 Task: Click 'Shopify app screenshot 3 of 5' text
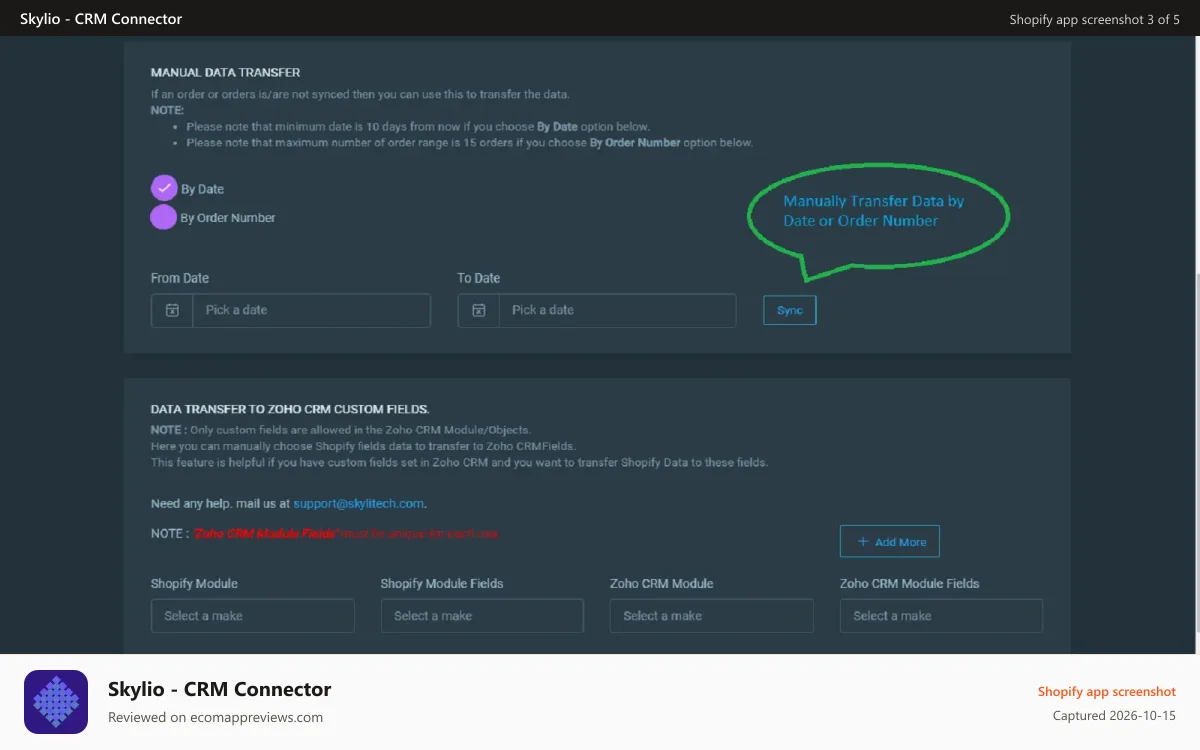pos(1095,19)
